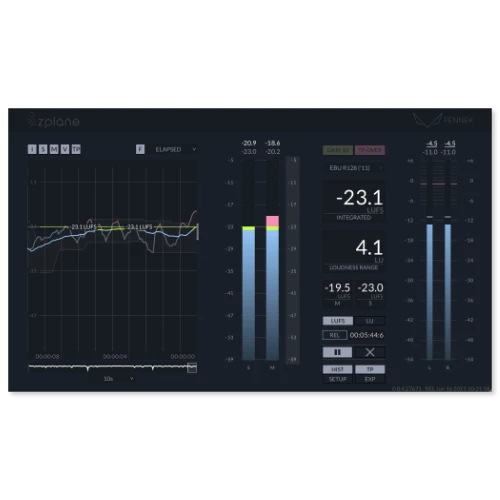Image resolution: width=500 pixels, height=500 pixels.
Task: Click the momentary -19.5 LUFS readout
Action: click(x=337, y=294)
